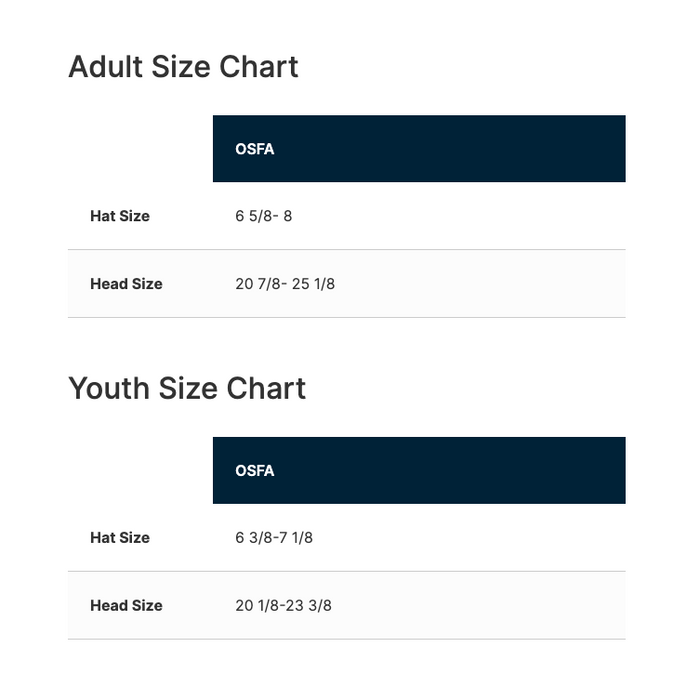Viewport: 700px width, 700px height.
Task: Click Head Size label in Youth chart
Action: click(126, 606)
